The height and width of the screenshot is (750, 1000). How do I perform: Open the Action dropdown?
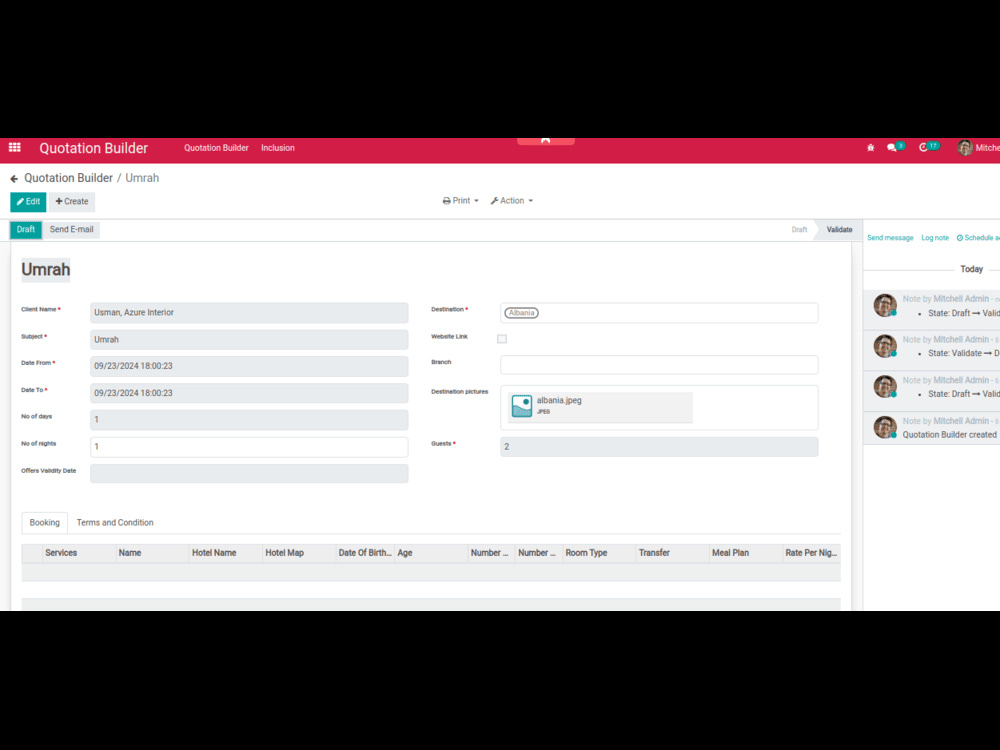click(511, 201)
